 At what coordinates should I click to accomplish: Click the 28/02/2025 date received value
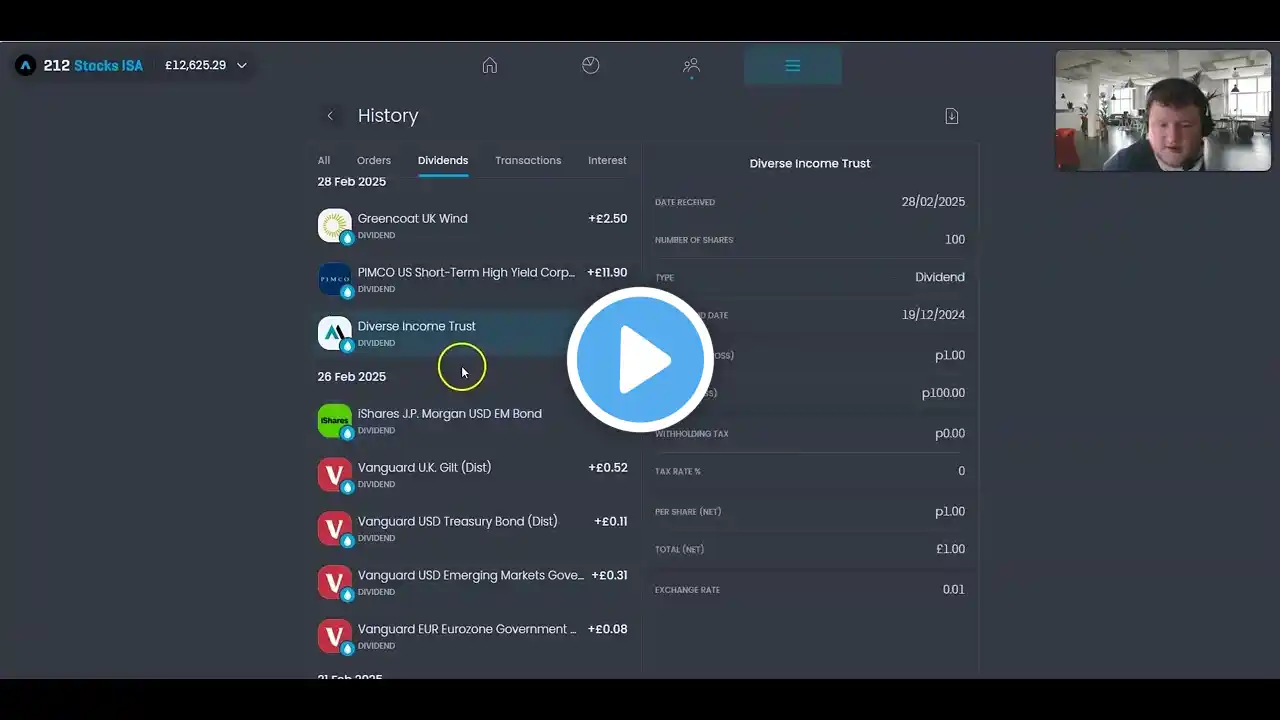(933, 202)
